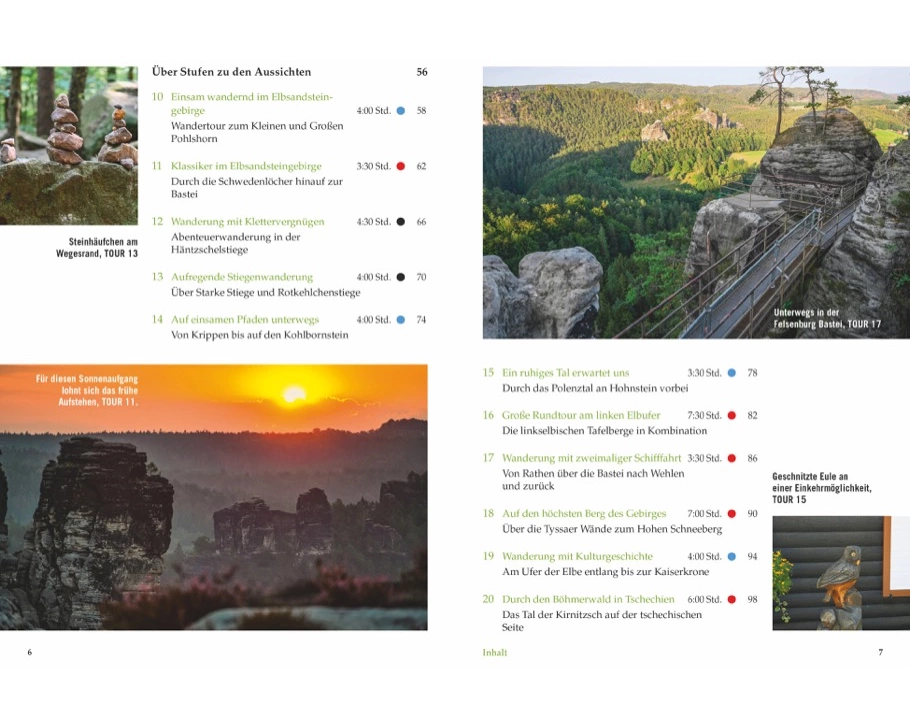The height and width of the screenshot is (728, 910).
Task: Click the black dot beside Wanderung mit Klettervergnügen
Action: [400, 222]
